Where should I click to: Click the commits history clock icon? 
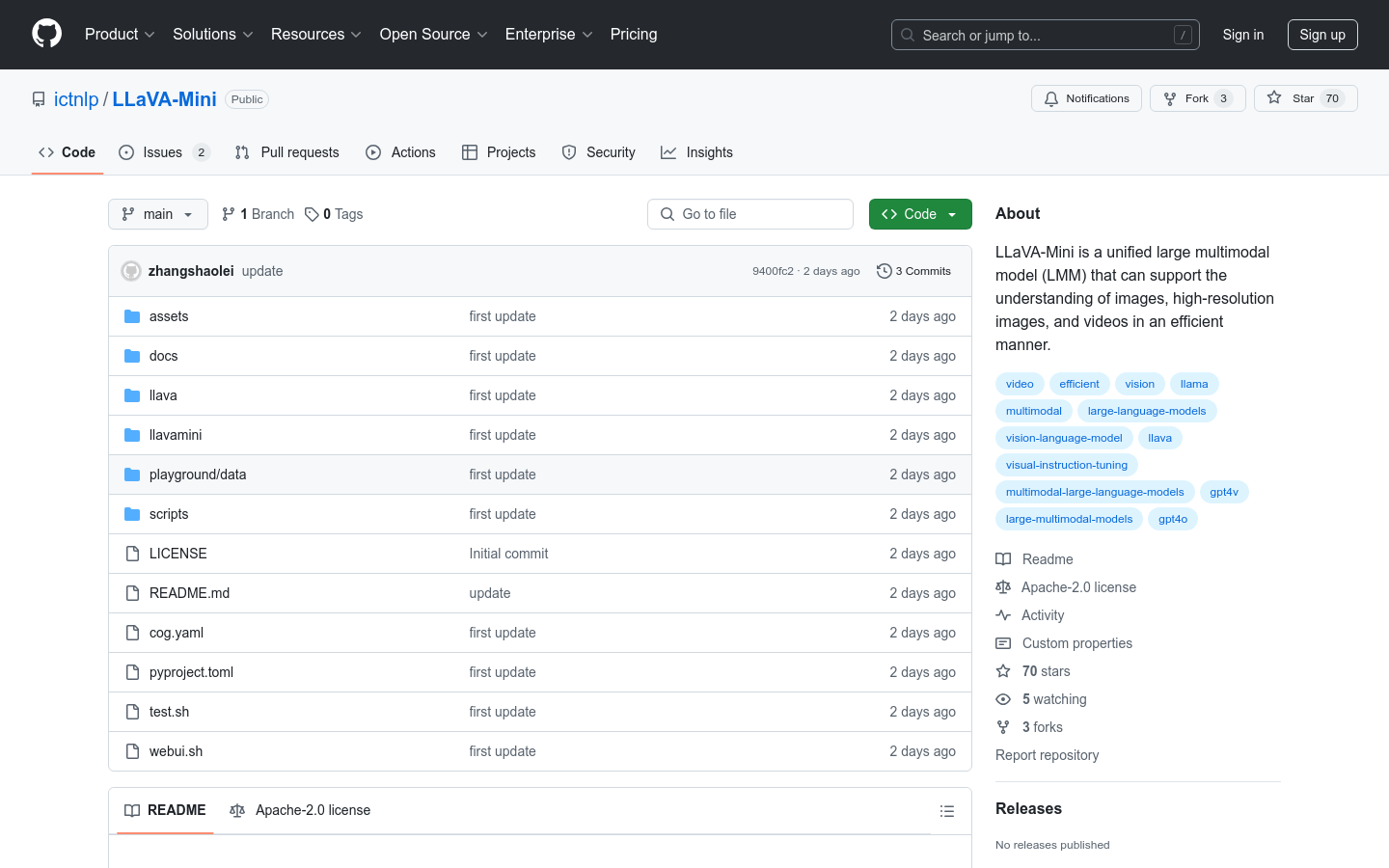(x=884, y=271)
